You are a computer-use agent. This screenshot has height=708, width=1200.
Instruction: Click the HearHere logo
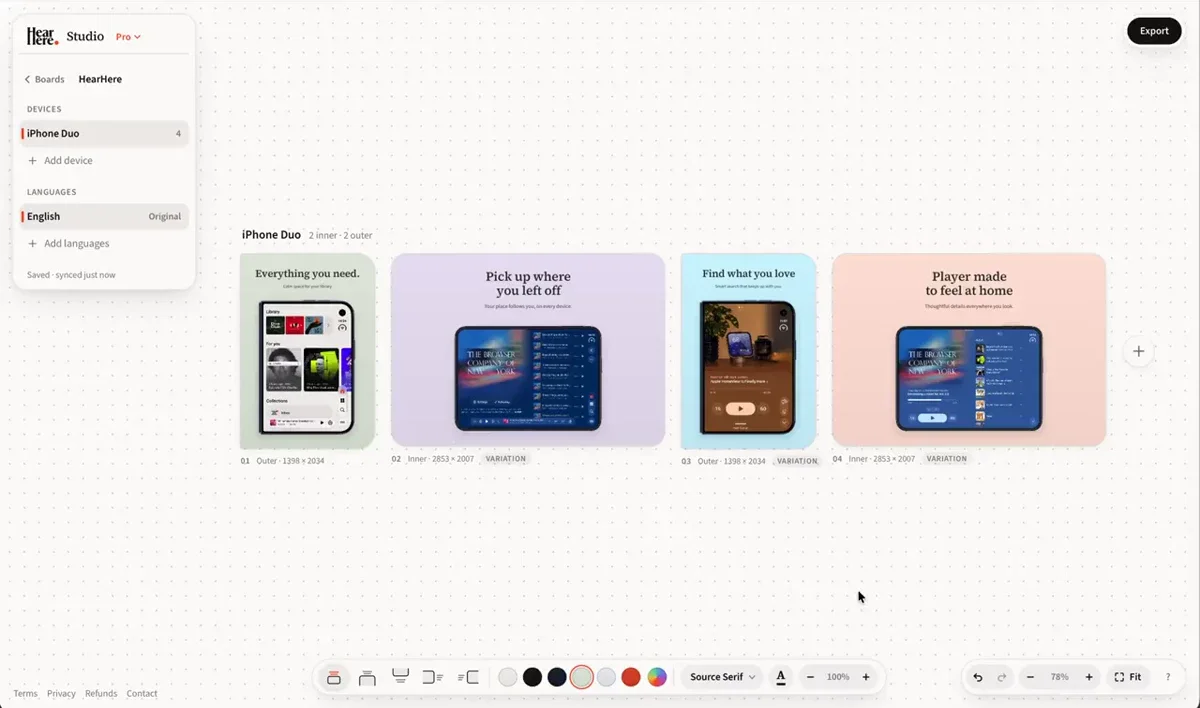42,36
